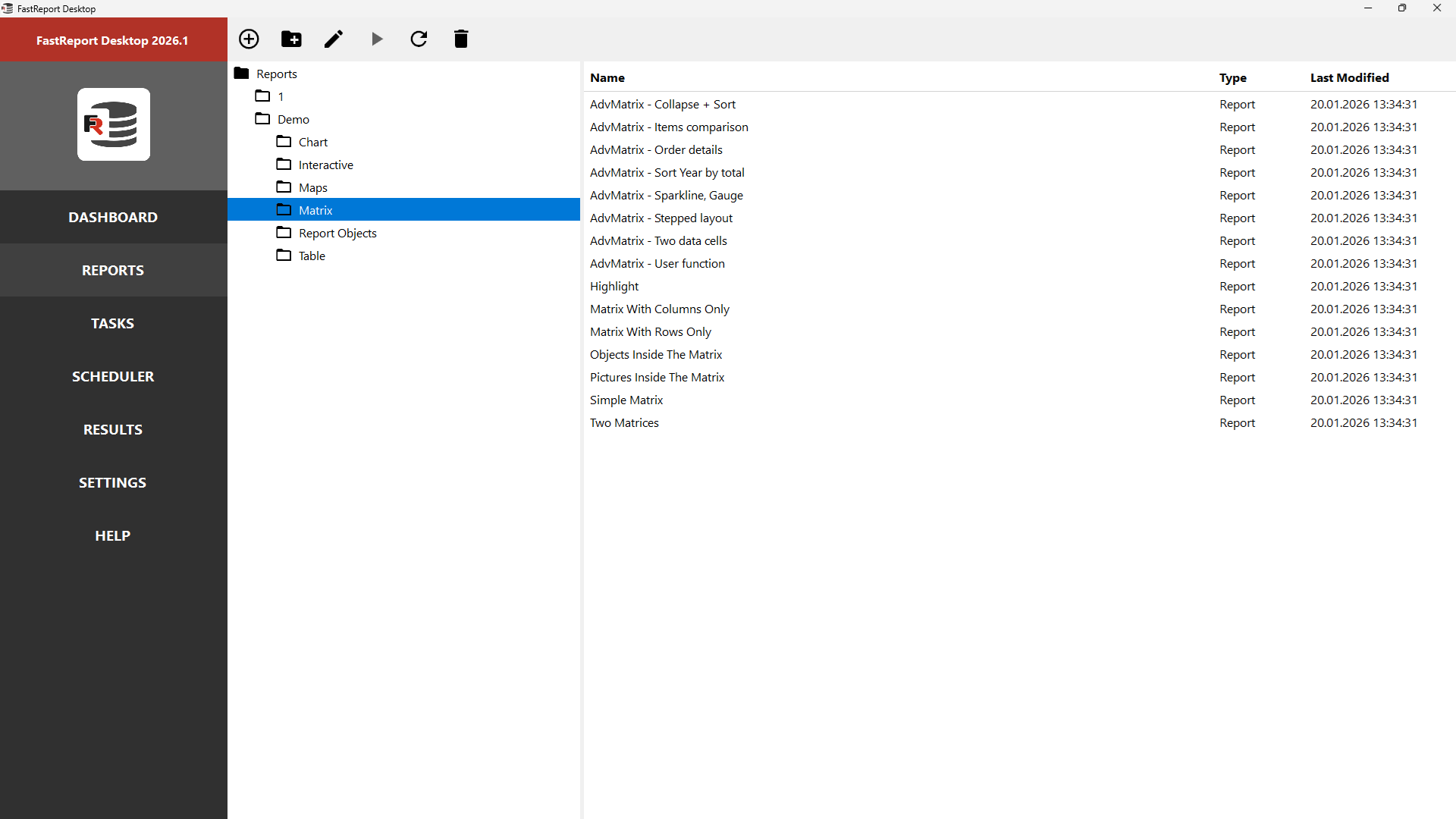Open the Tasks section
Image resolution: width=1456 pixels, height=819 pixels.
tap(113, 323)
